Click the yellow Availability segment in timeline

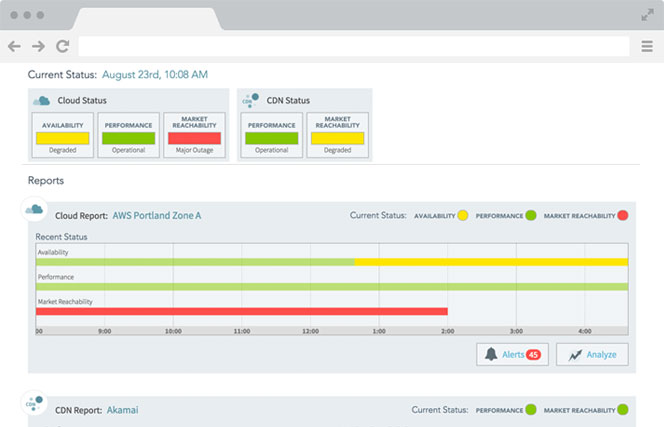click(x=490, y=262)
